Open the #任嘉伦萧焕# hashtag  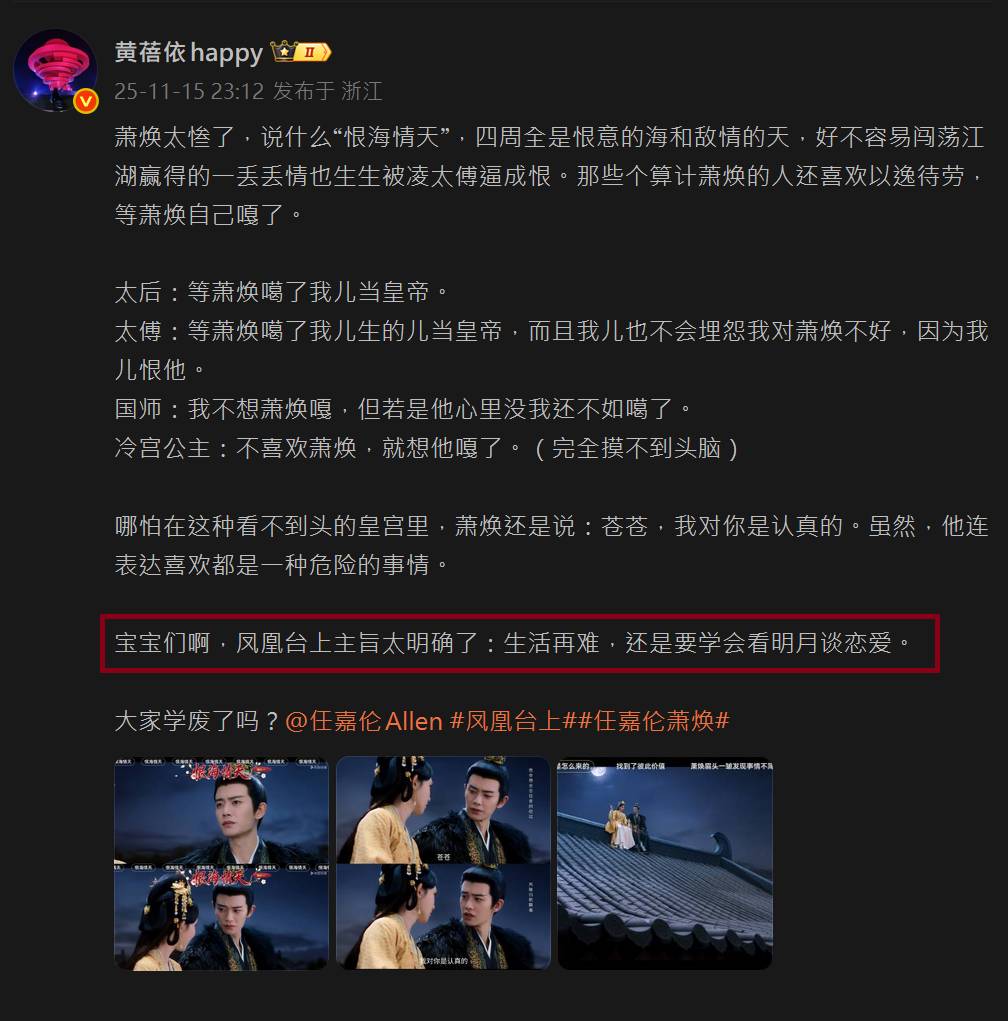tap(653, 721)
